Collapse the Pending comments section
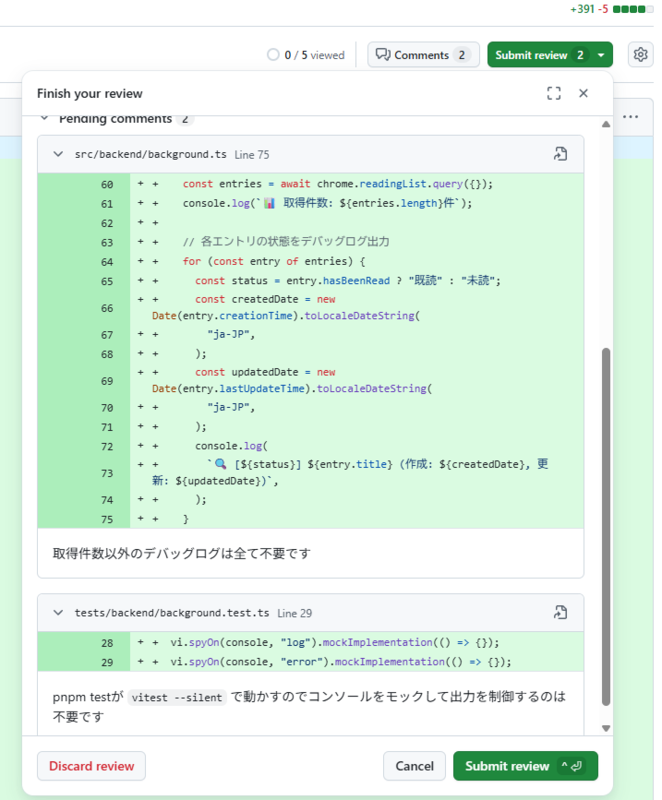 (44, 118)
